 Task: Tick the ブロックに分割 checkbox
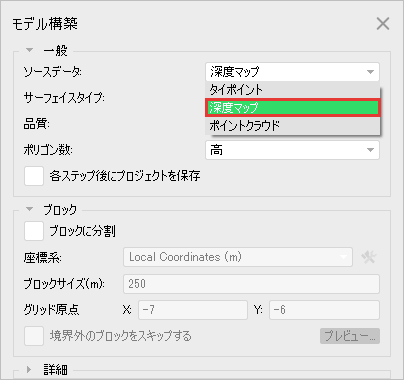point(34,231)
